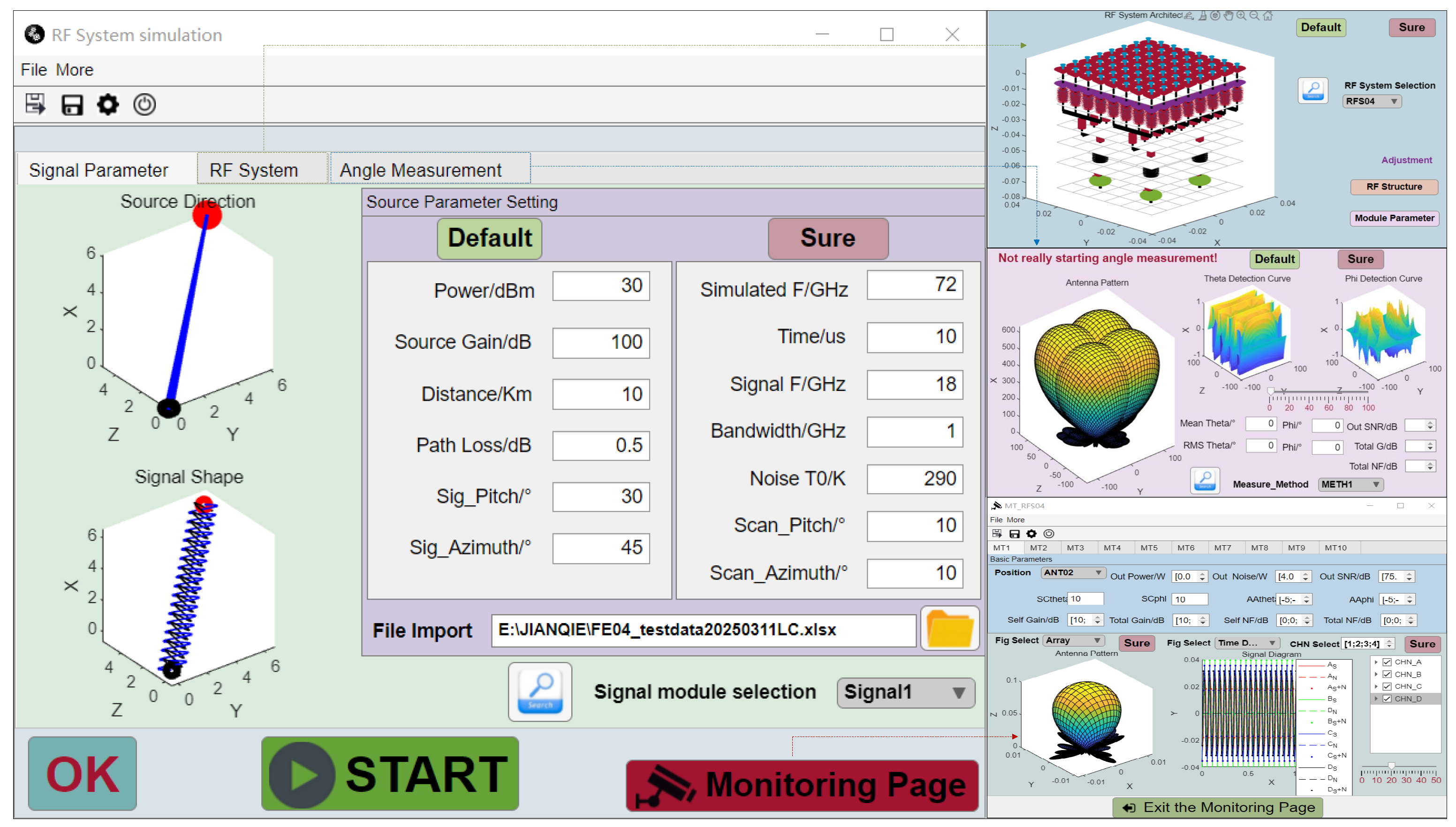Click search icon beside Signal module selection
1456x827 pixels.
click(540, 691)
